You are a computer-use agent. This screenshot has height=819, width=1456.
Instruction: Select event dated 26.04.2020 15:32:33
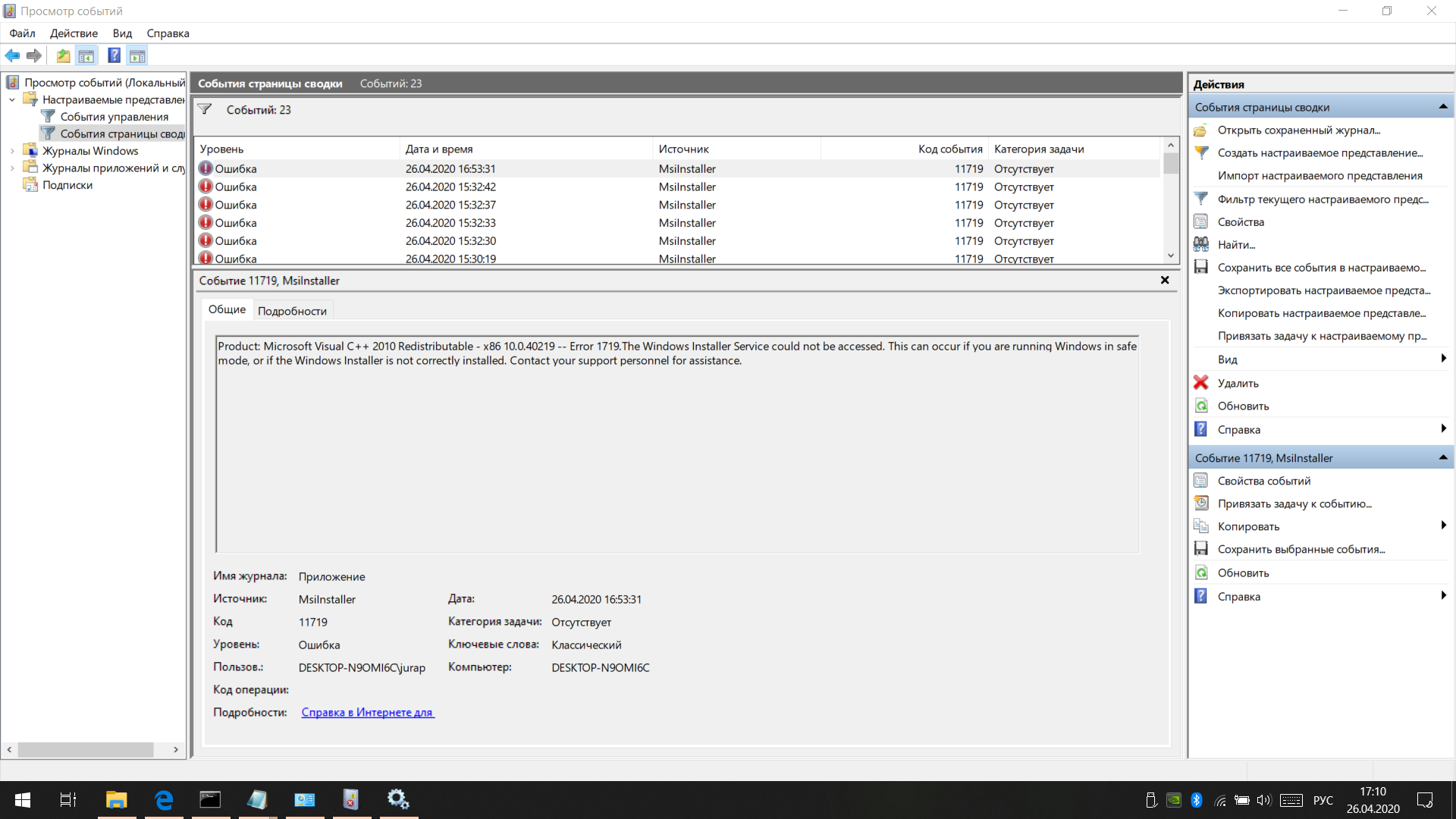pos(677,223)
